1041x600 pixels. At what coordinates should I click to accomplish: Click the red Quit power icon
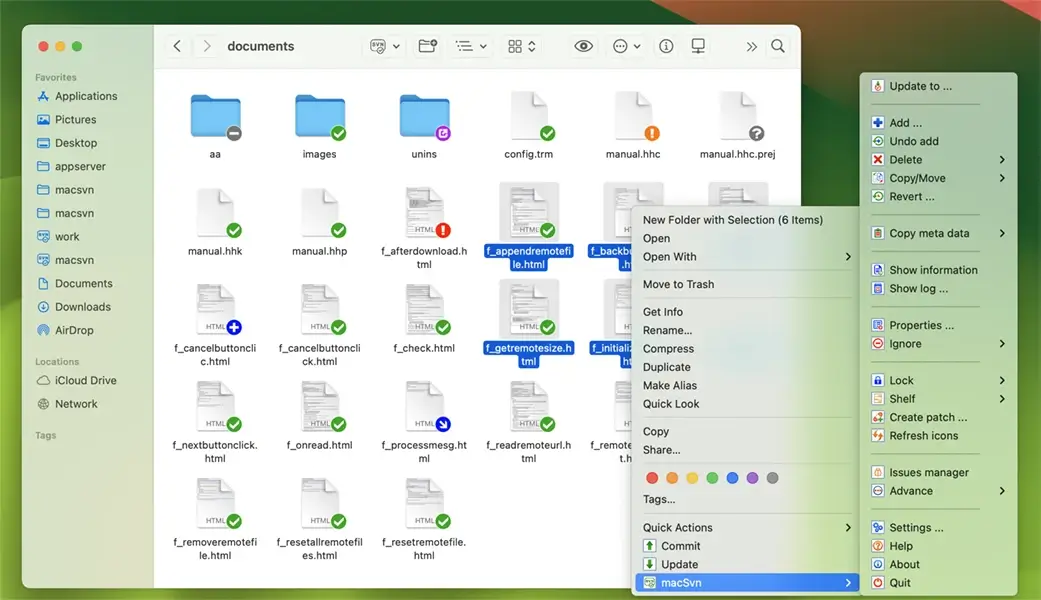tap(878, 583)
